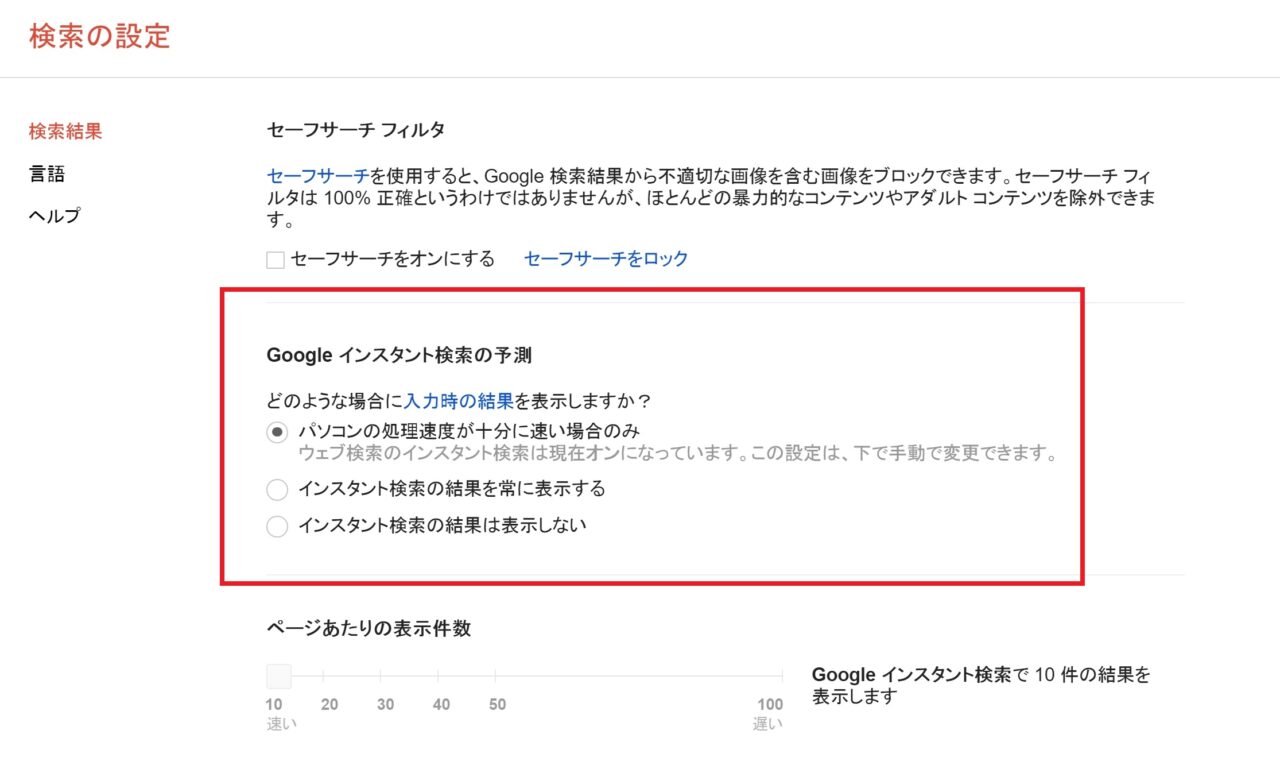The image size is (1280, 765).
Task: Set results slider to the 30 mark
Action: (385, 677)
